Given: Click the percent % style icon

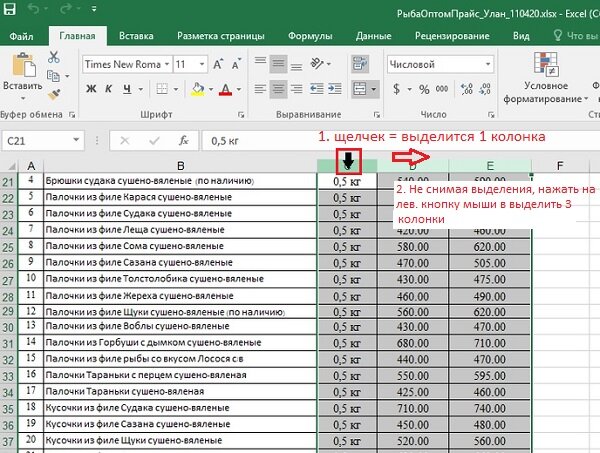Looking at the screenshot, I should coord(424,90).
